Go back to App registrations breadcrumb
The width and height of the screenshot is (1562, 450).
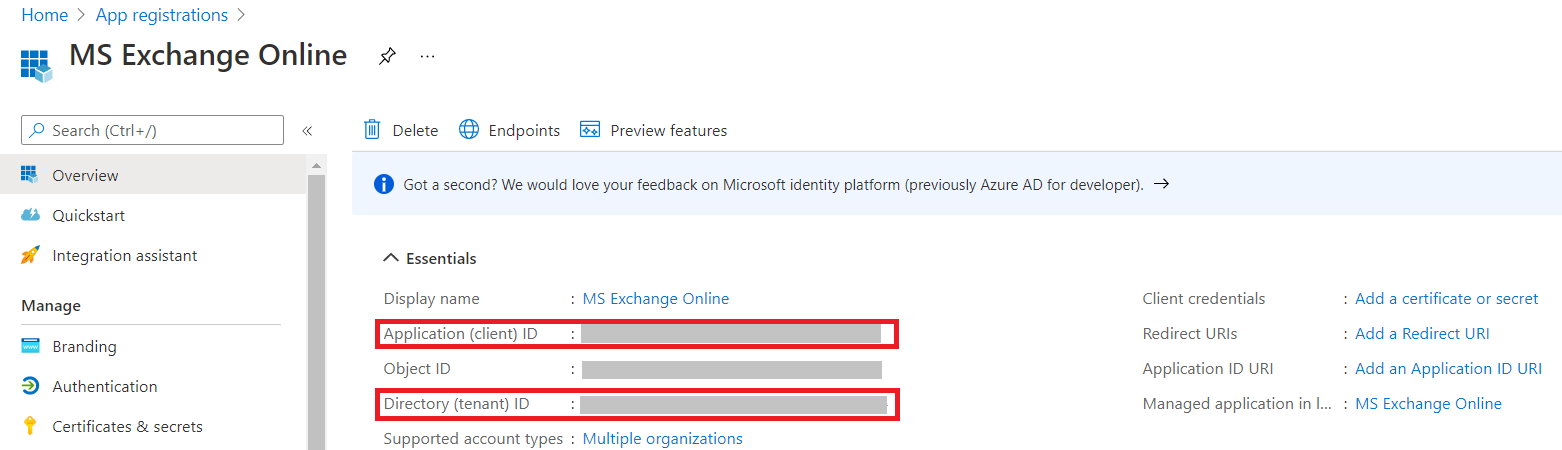pos(161,15)
